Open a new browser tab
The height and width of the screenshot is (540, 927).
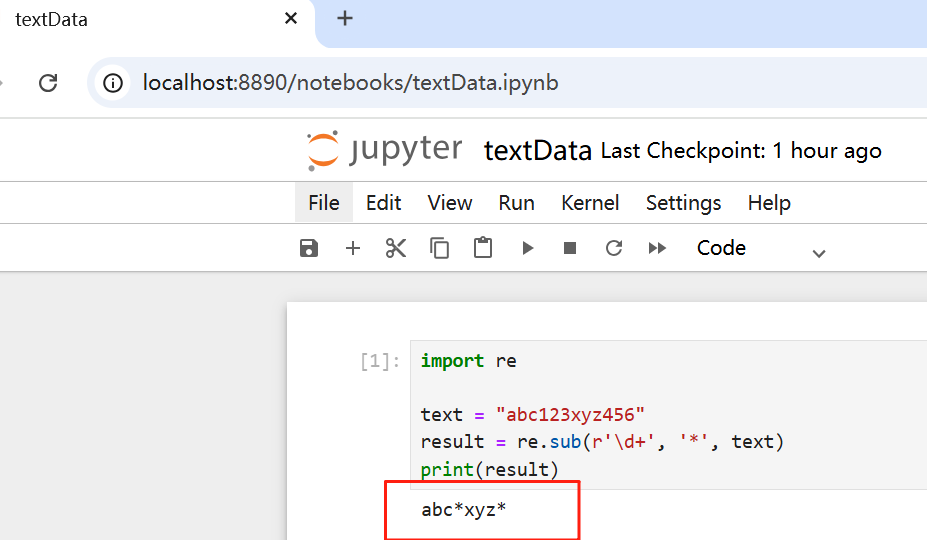point(345,18)
